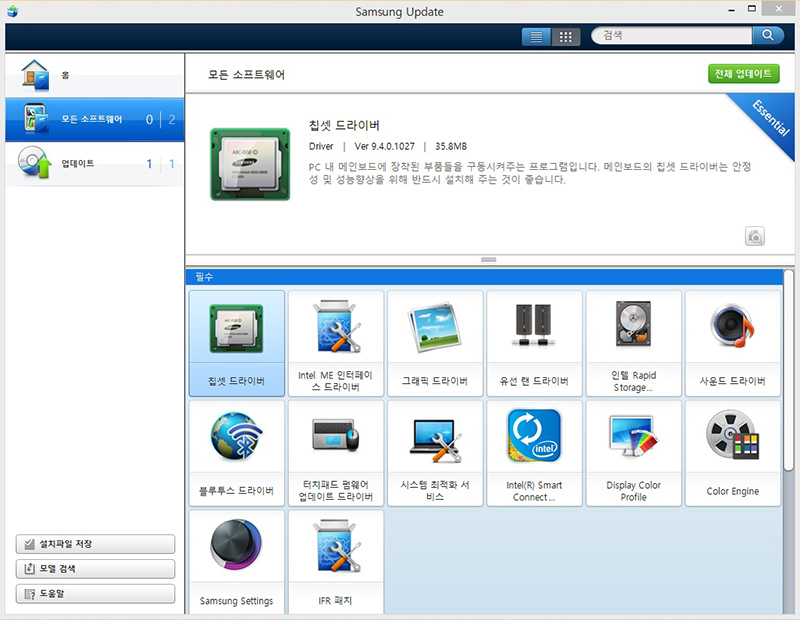Click the 칩셋 드라이버 title in details pane
This screenshot has width=800, height=620.
pyautogui.click(x=344, y=126)
